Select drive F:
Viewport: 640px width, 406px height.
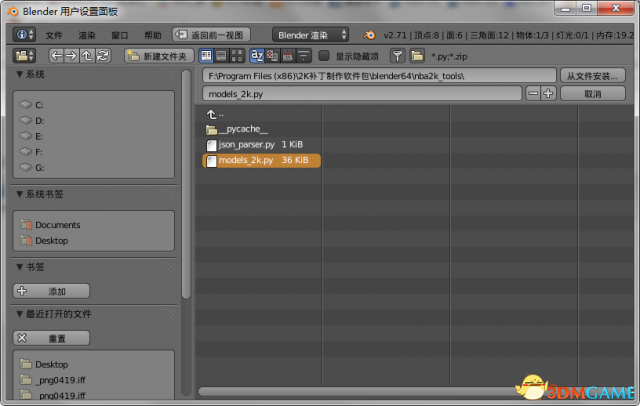93,152
